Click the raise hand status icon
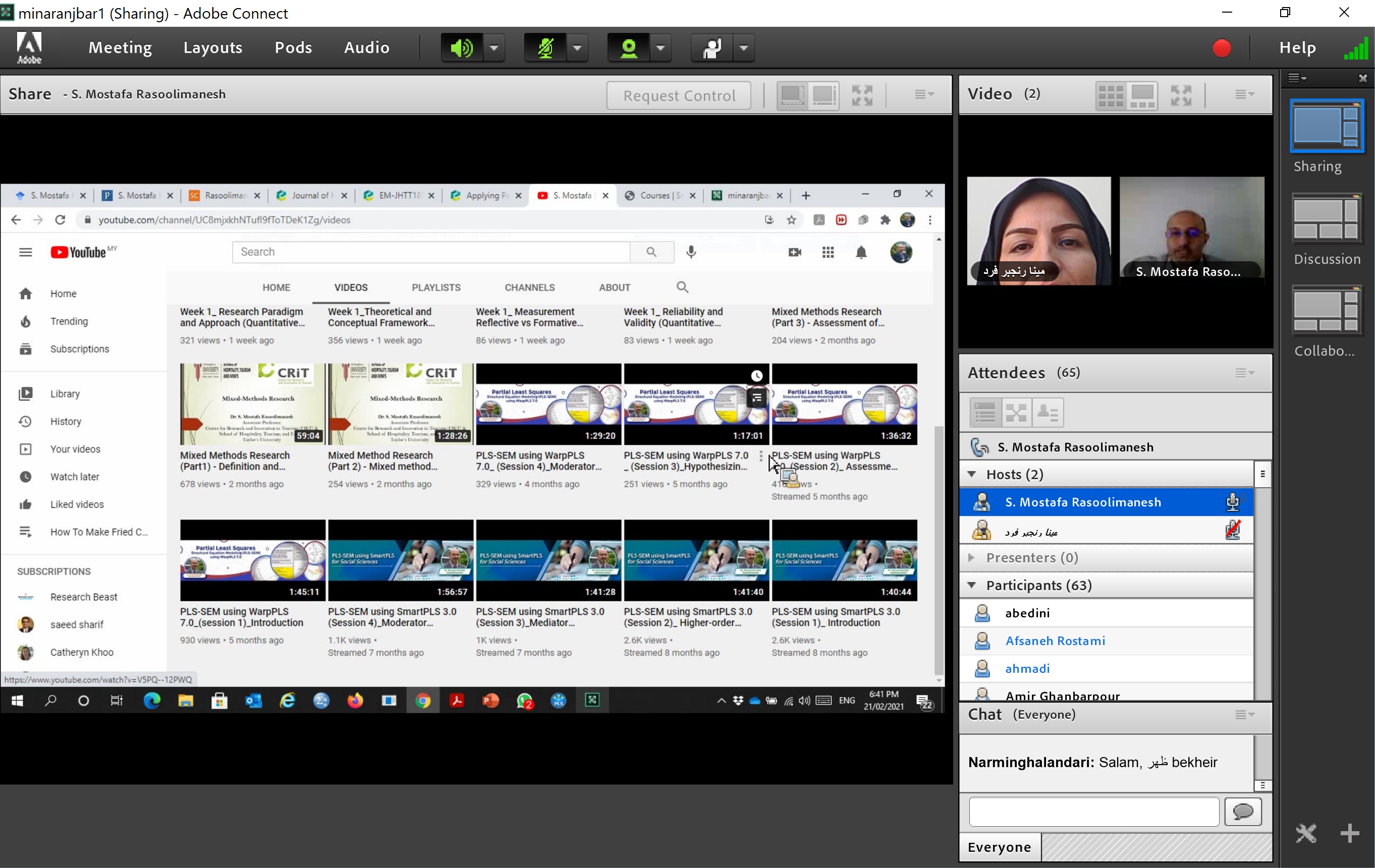 point(711,48)
